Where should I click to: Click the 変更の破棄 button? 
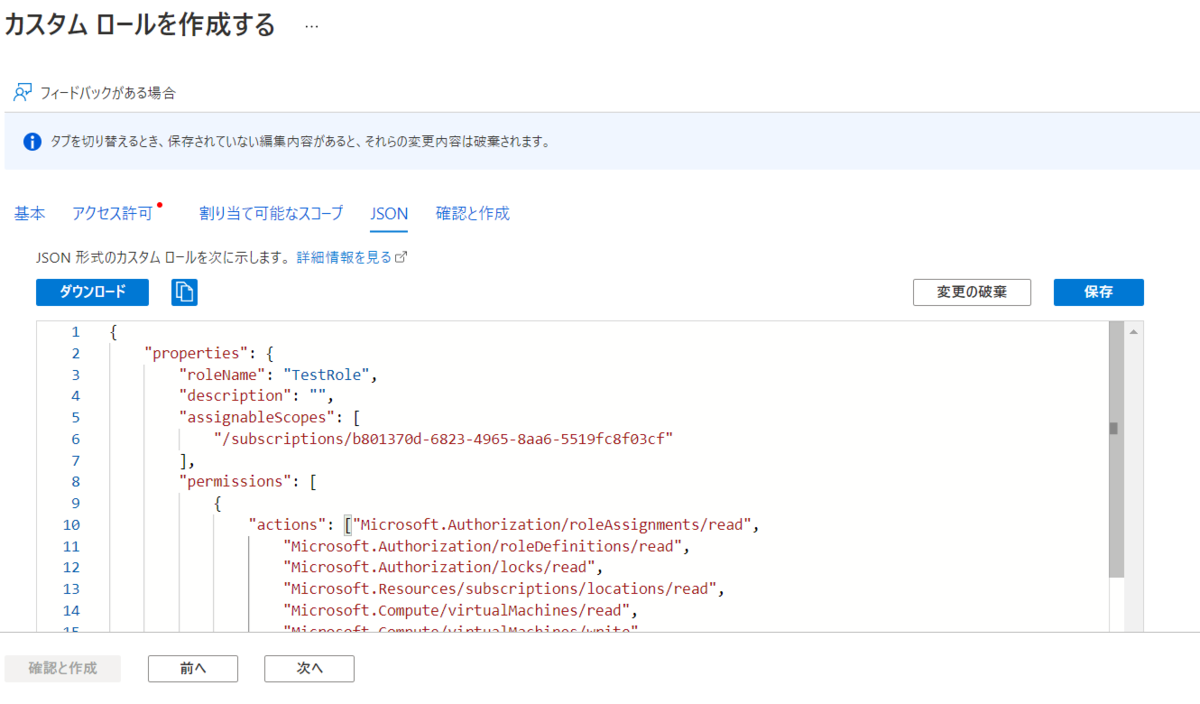coord(971,292)
